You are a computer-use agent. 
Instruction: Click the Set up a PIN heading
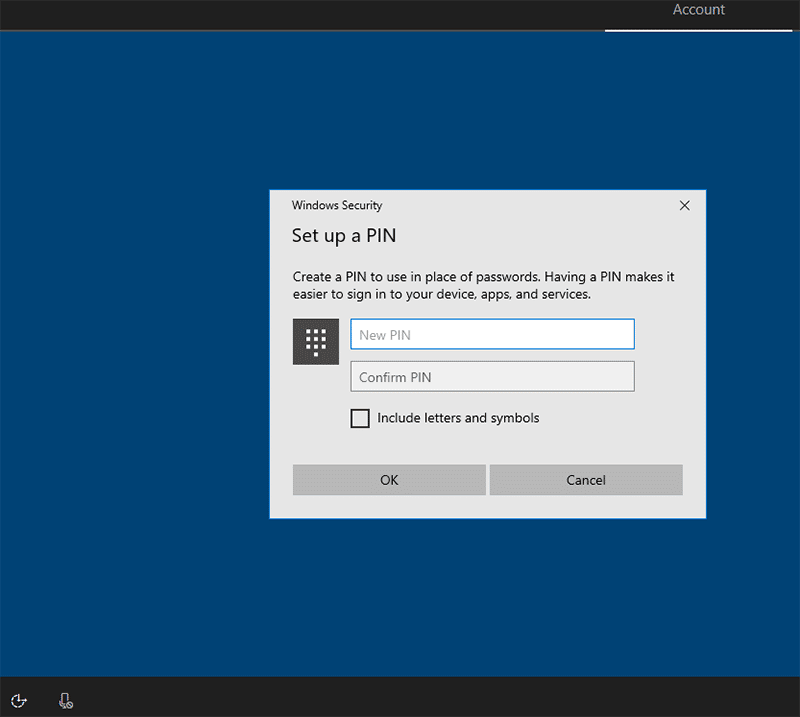pos(344,236)
